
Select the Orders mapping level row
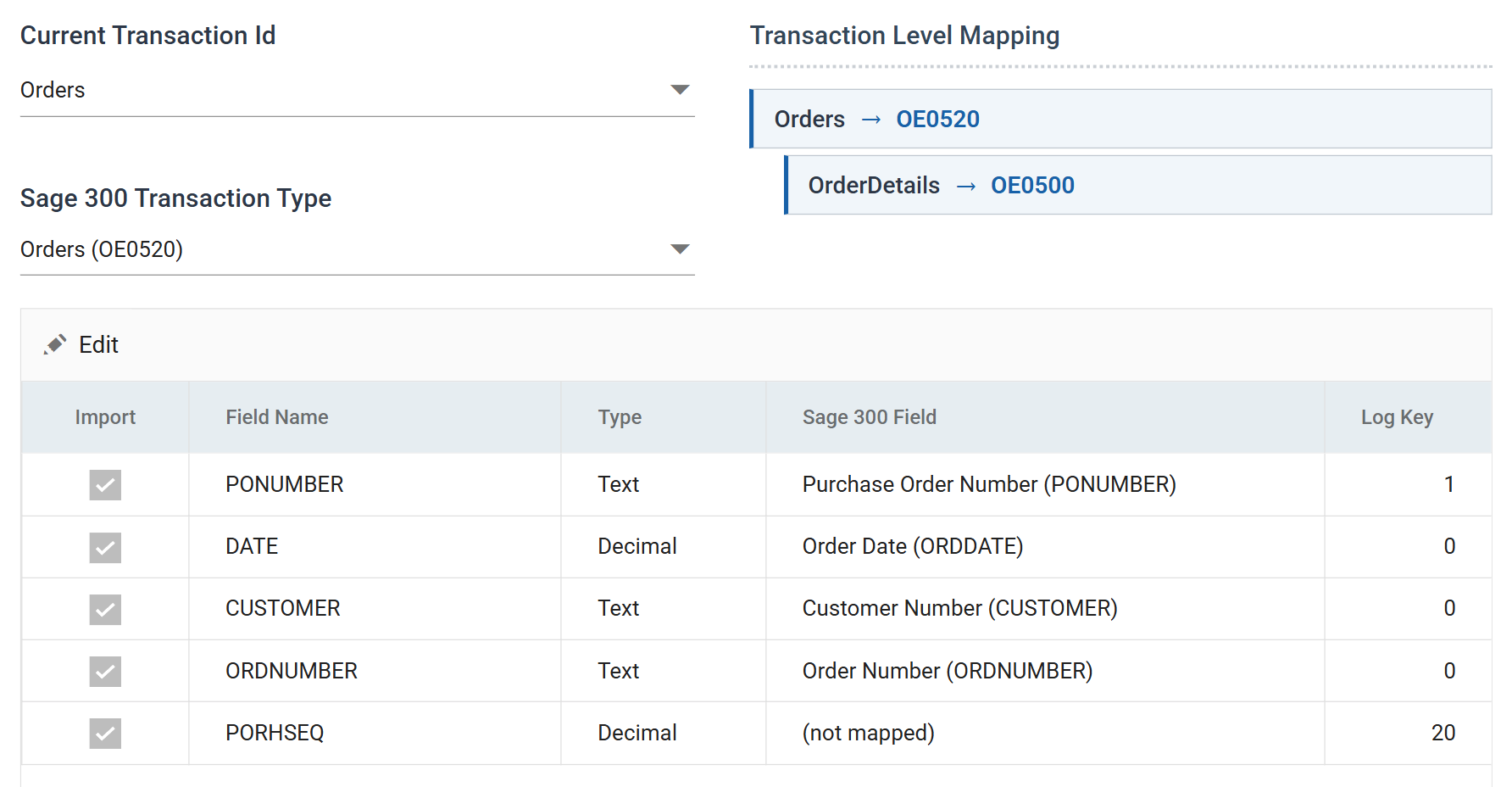1120,119
